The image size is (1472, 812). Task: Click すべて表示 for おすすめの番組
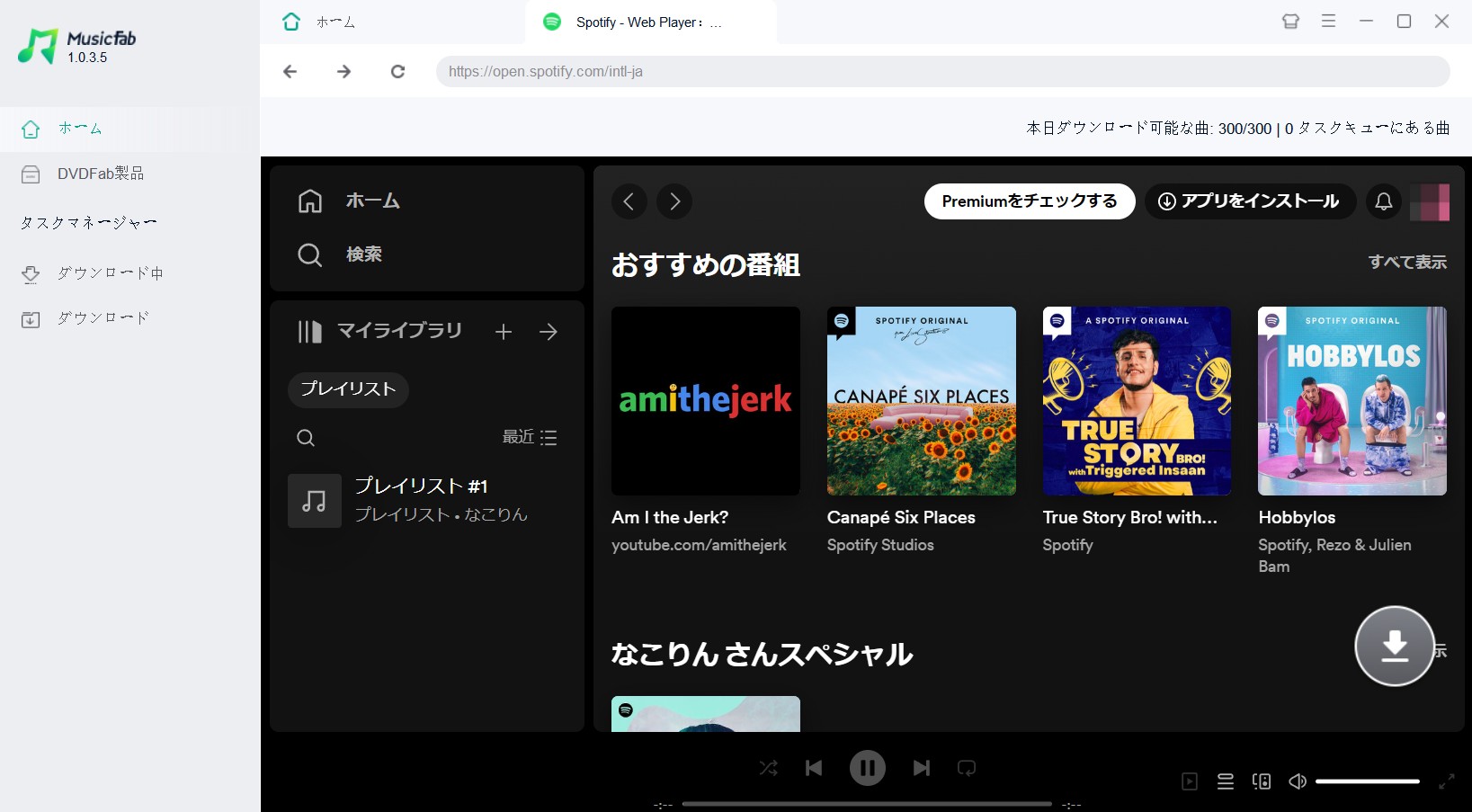(x=1407, y=262)
